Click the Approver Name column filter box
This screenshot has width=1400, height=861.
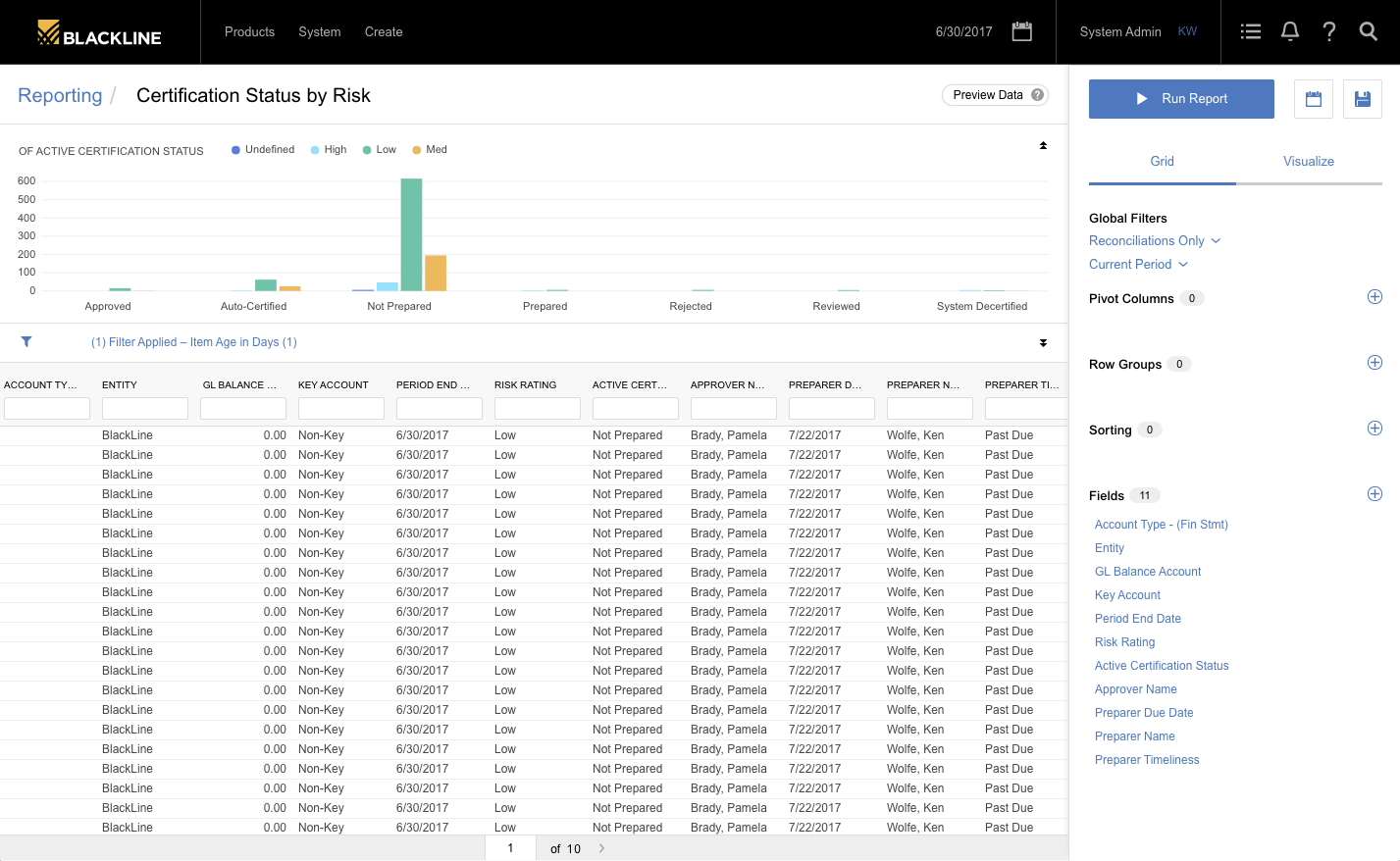[x=734, y=408]
